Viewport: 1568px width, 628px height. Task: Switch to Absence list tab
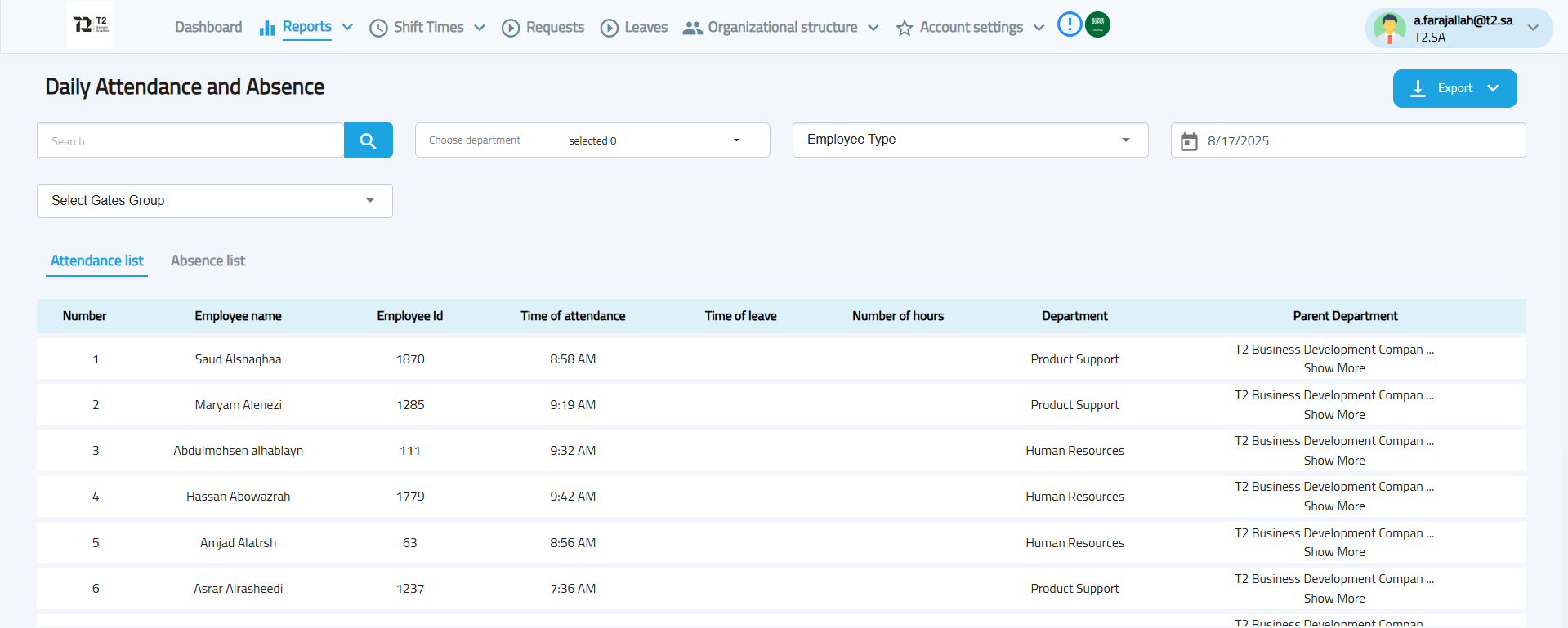coord(208,261)
